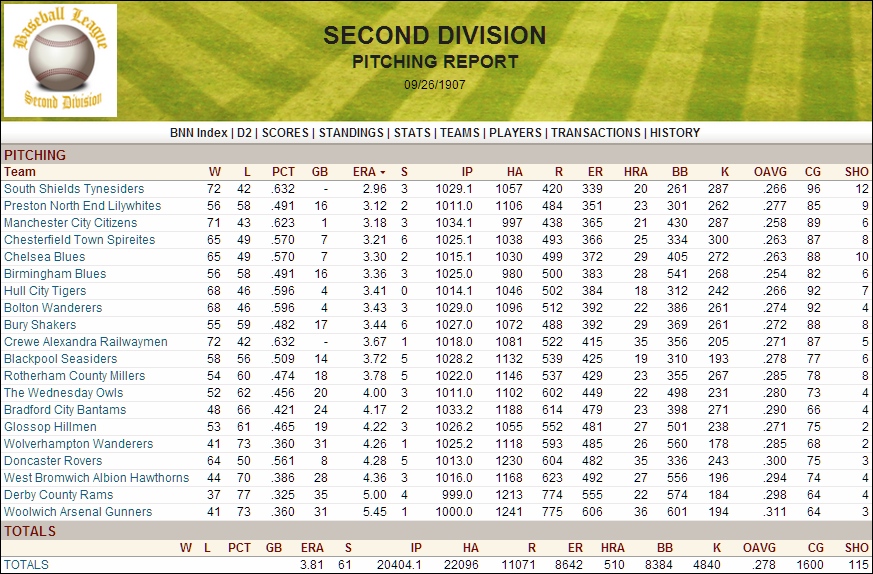Open the BNN Index link
This screenshot has height=574, width=873.
pyautogui.click(x=199, y=133)
